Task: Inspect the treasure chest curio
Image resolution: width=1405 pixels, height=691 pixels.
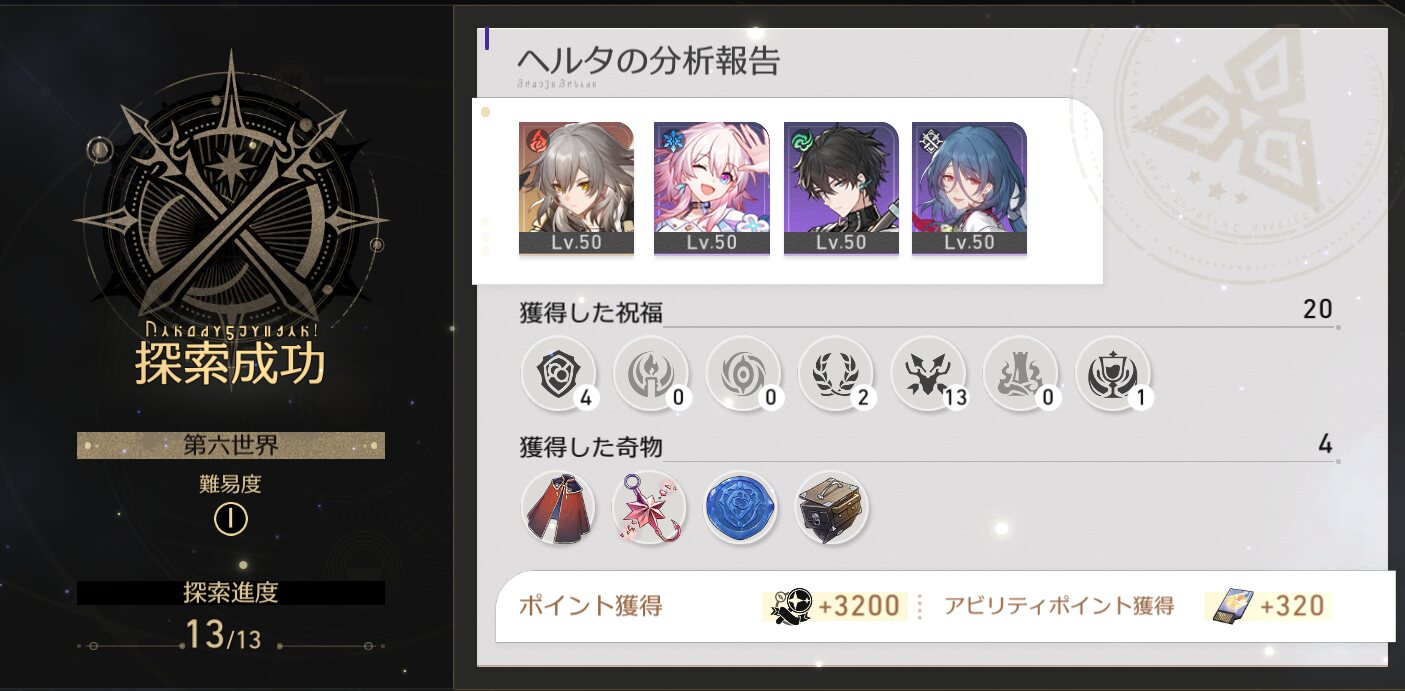Action: (x=831, y=507)
